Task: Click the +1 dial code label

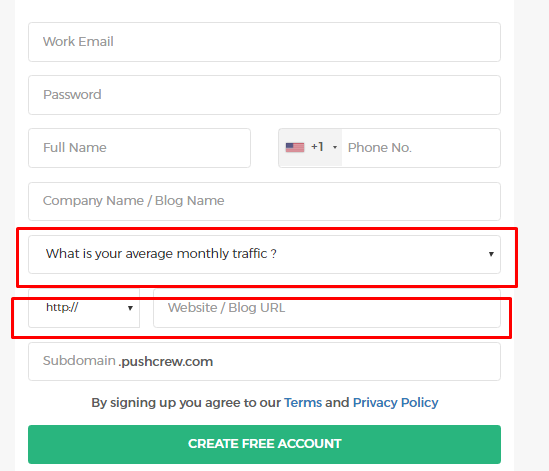Action: coord(317,147)
